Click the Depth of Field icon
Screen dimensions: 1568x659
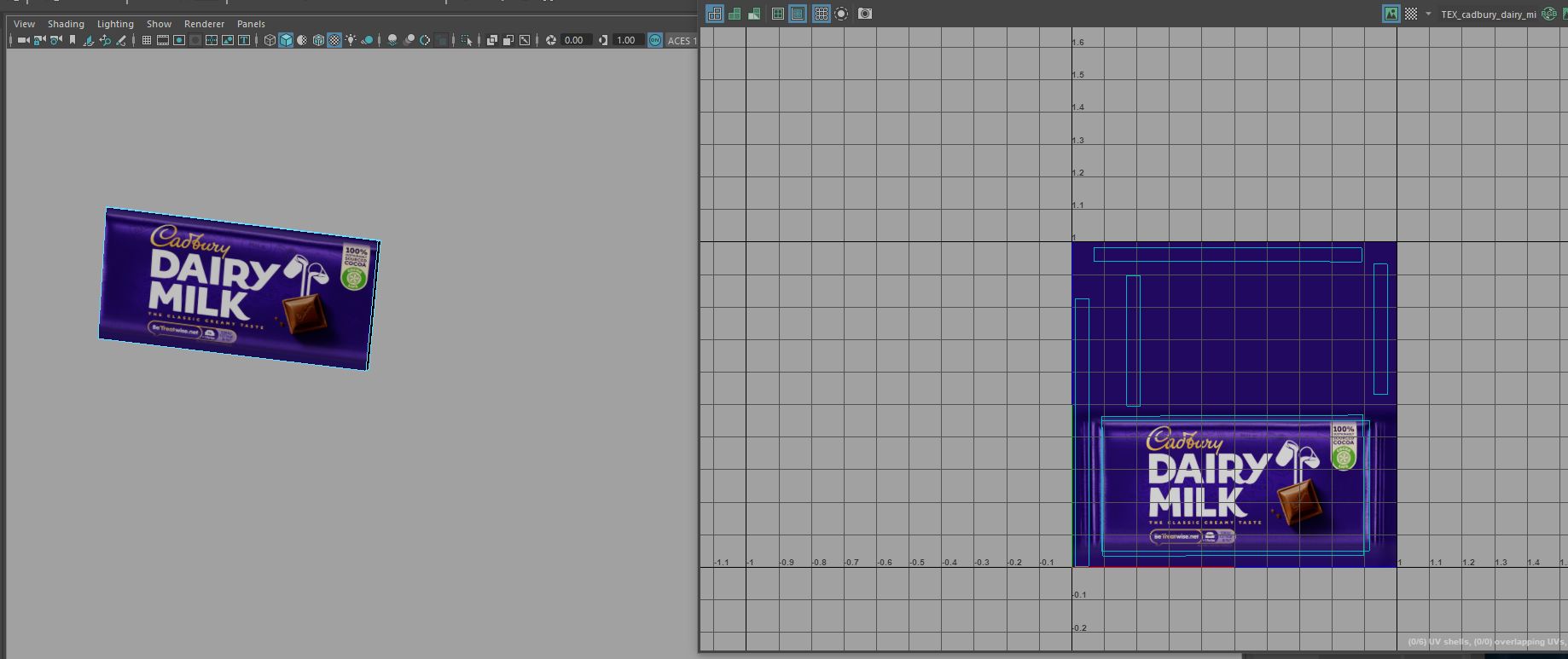click(x=442, y=40)
